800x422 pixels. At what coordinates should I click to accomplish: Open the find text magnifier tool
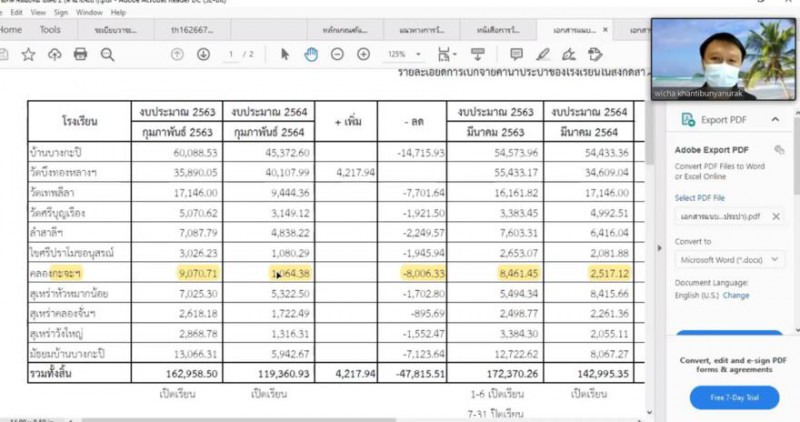tap(107, 55)
